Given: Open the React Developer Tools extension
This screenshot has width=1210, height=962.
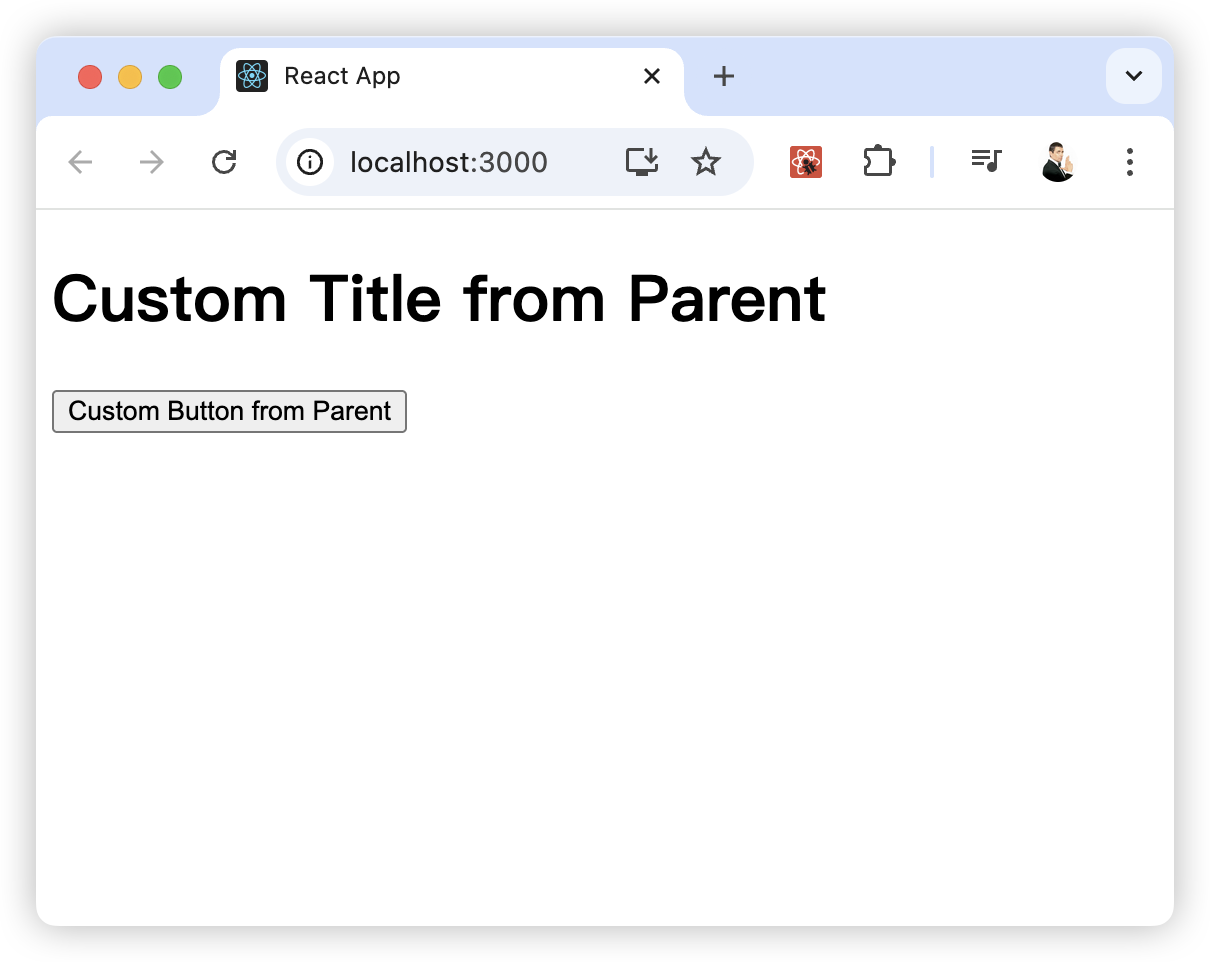Looking at the screenshot, I should 806,162.
